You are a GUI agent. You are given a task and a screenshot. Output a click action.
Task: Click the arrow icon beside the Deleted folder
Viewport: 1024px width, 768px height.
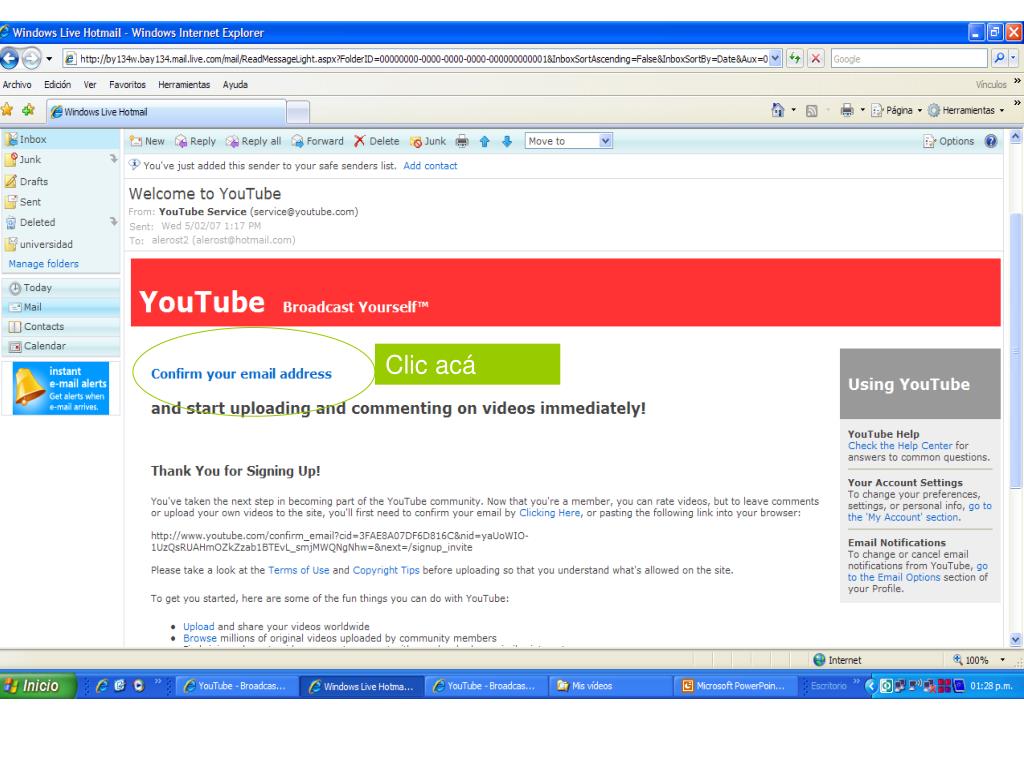tap(113, 221)
